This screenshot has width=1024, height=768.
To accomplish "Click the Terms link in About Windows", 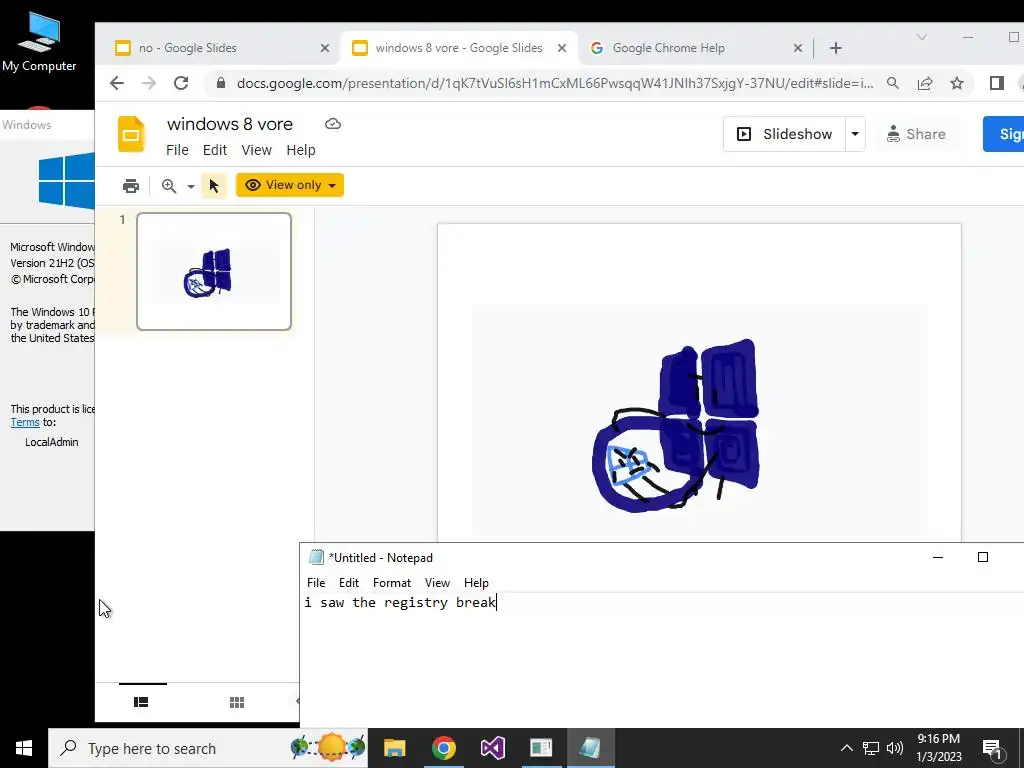I will pyautogui.click(x=25, y=423).
